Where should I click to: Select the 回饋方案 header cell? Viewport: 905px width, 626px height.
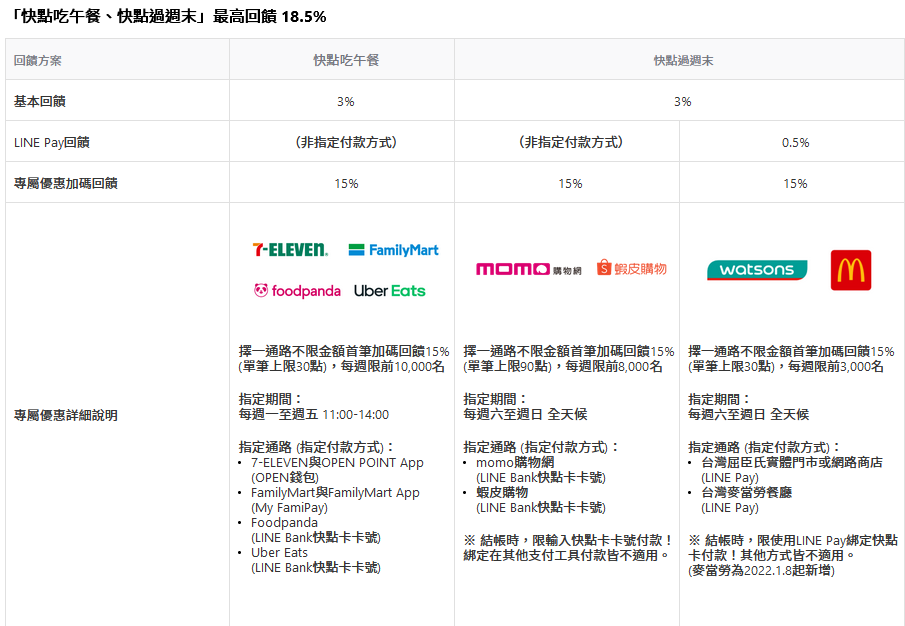117,60
